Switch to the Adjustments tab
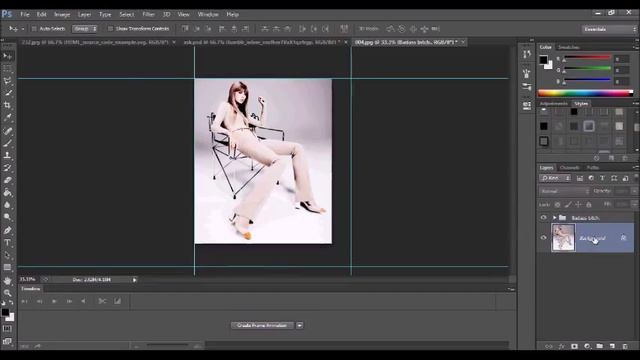Image resolution: width=640 pixels, height=360 pixels. (x=554, y=104)
